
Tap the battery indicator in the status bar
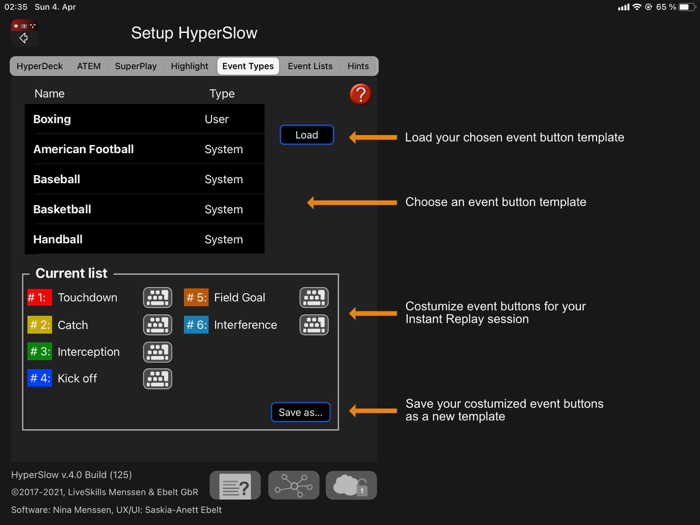[x=687, y=7]
